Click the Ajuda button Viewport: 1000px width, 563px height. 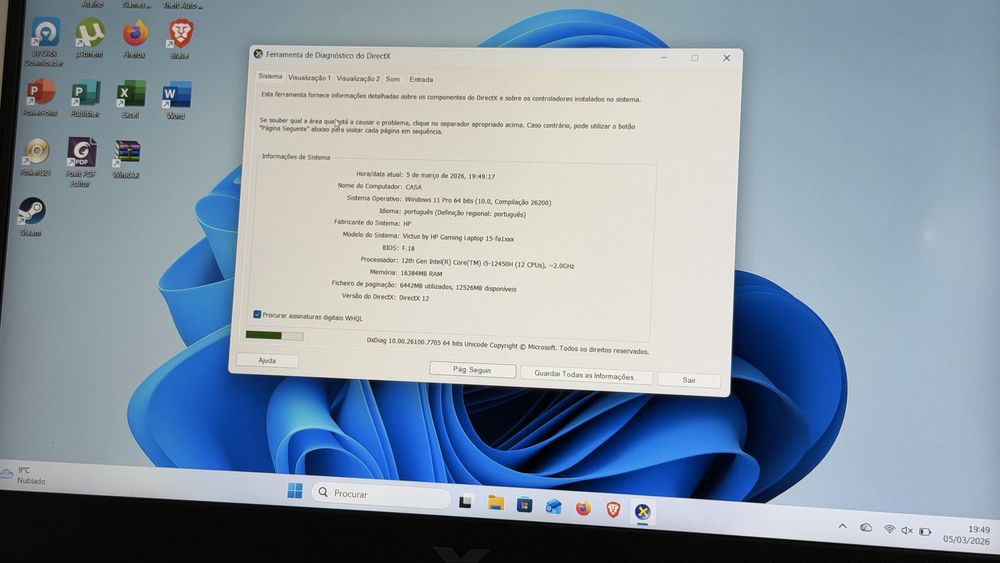267,360
